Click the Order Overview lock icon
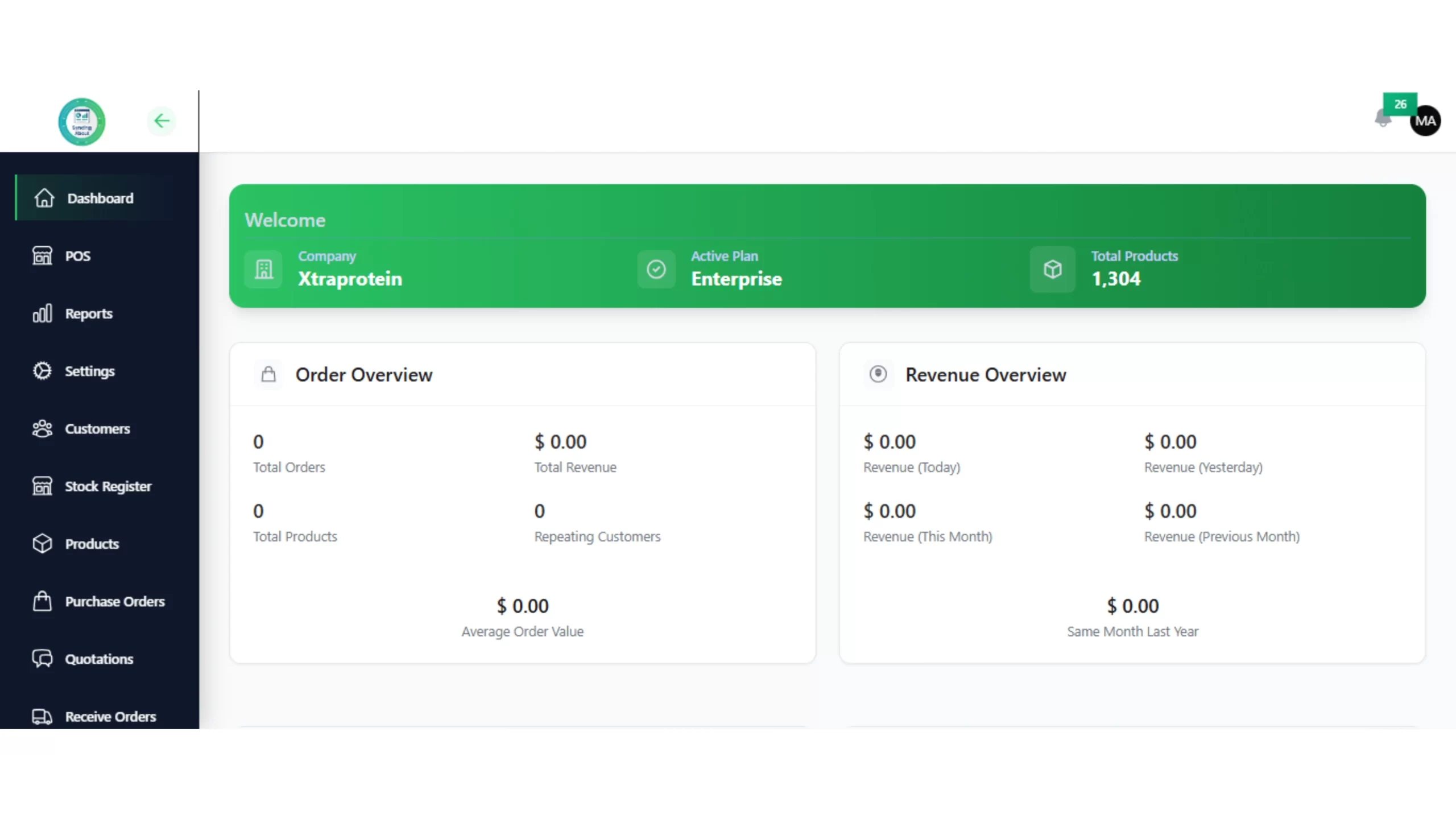1456x819 pixels. point(268,374)
